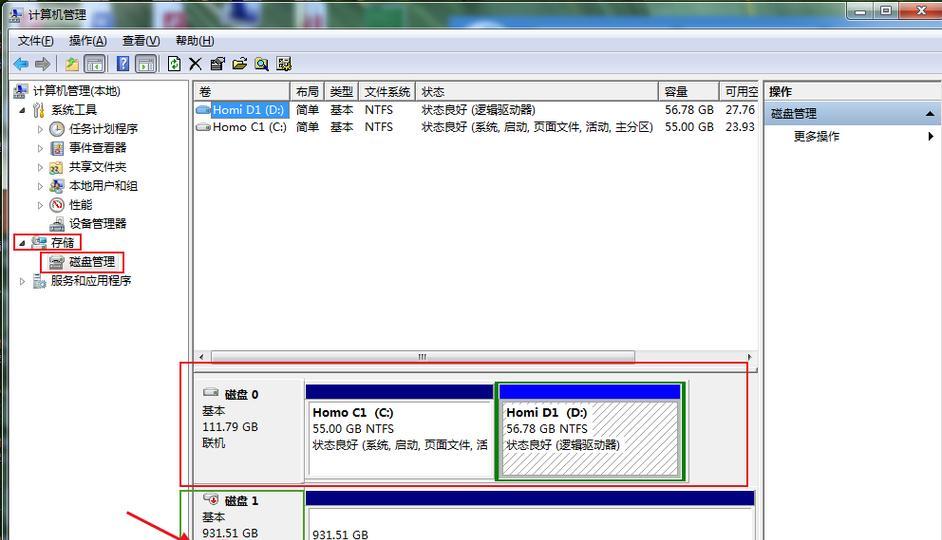Sort by the 类型 column header
The image size is (942, 540).
(x=341, y=91)
